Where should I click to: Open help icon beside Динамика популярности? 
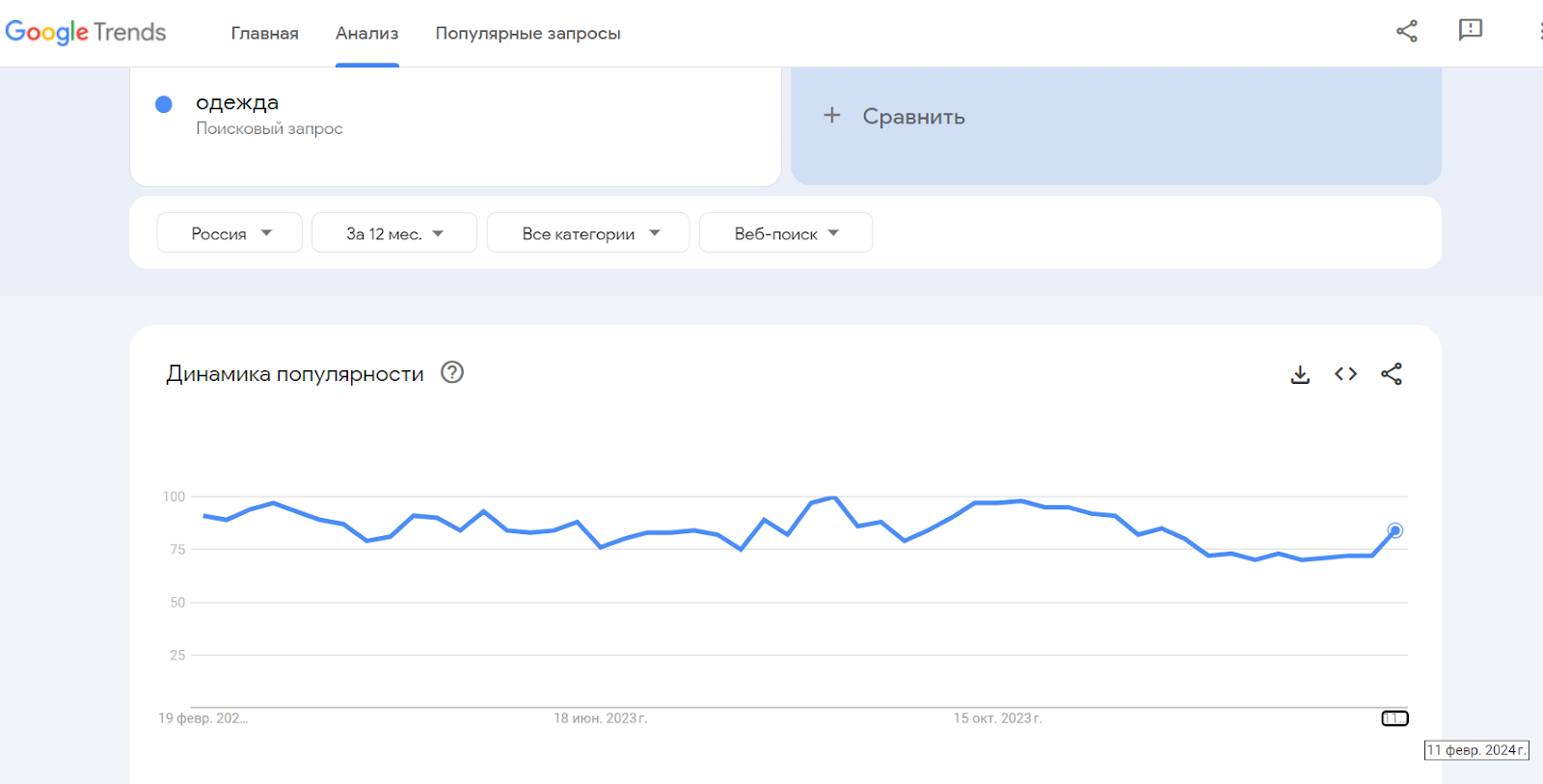click(452, 372)
